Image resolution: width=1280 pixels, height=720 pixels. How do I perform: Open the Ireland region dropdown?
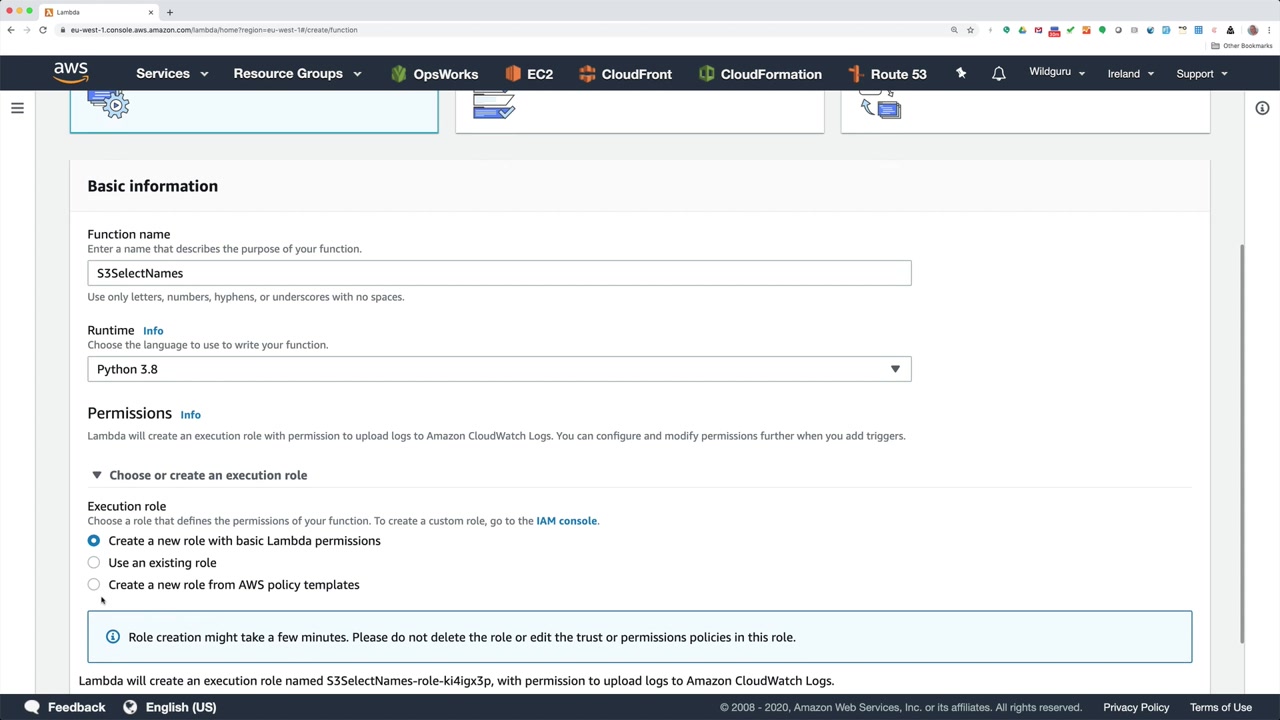click(1131, 73)
